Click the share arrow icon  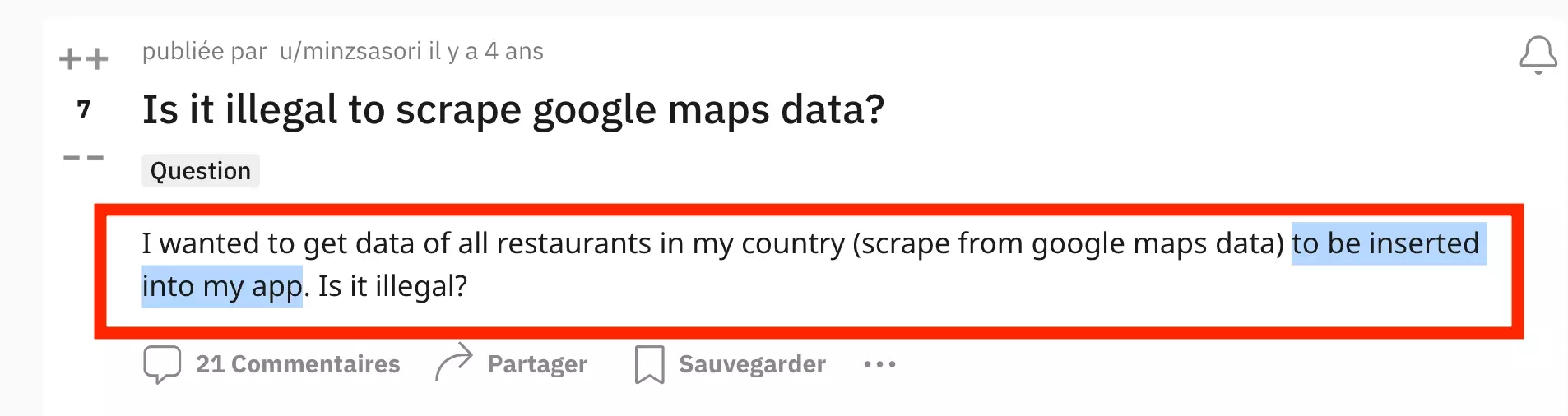click(x=454, y=363)
